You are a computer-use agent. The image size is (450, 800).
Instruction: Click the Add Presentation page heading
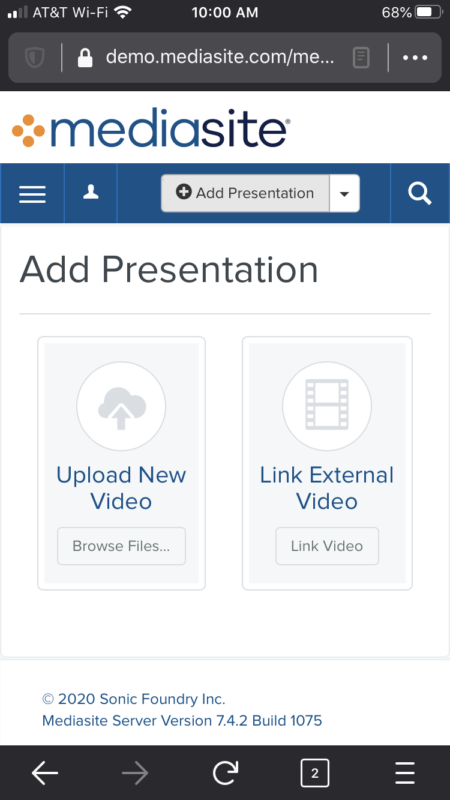click(169, 270)
